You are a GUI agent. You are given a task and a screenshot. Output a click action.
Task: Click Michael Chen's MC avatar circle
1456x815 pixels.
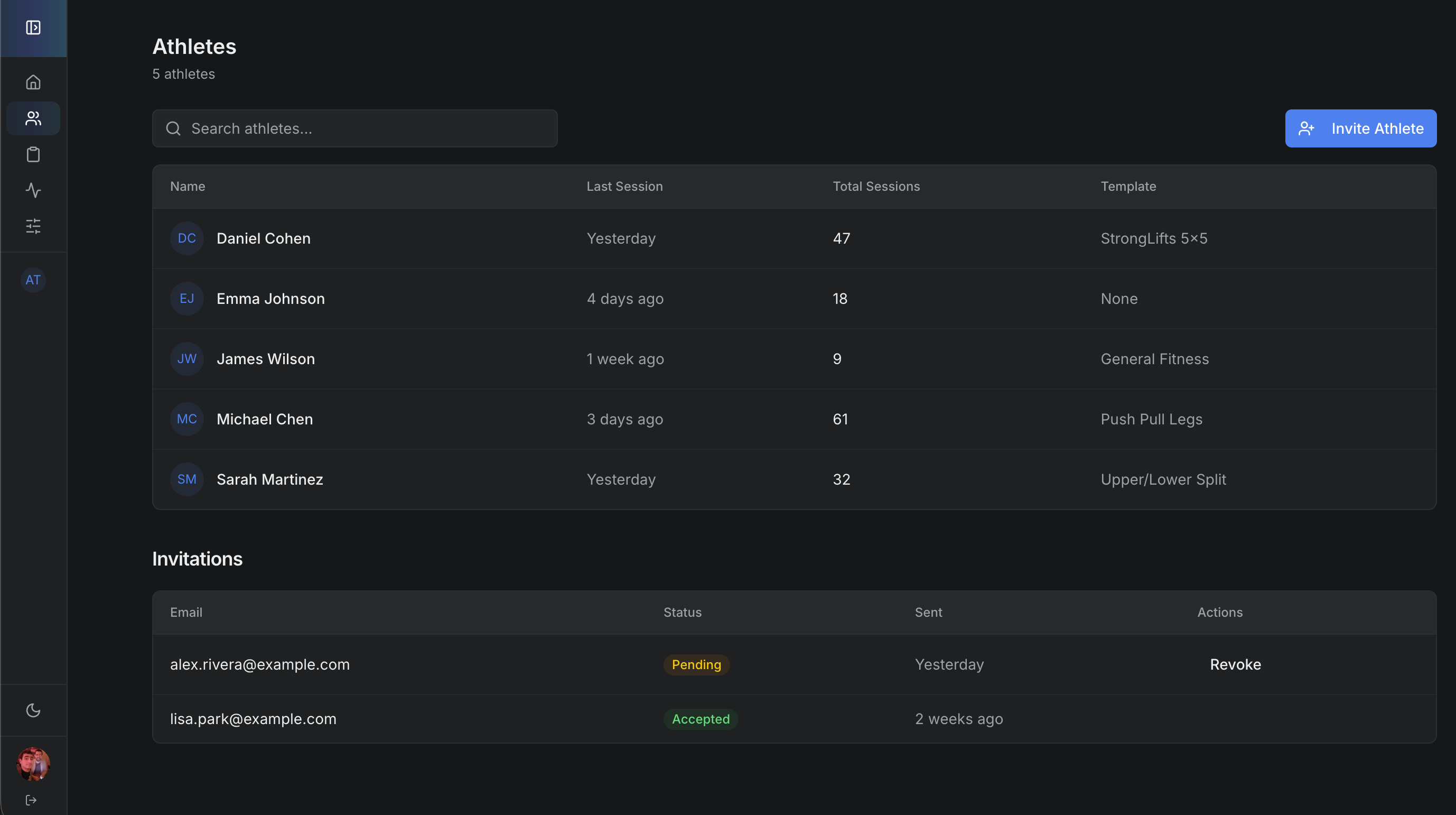186,419
